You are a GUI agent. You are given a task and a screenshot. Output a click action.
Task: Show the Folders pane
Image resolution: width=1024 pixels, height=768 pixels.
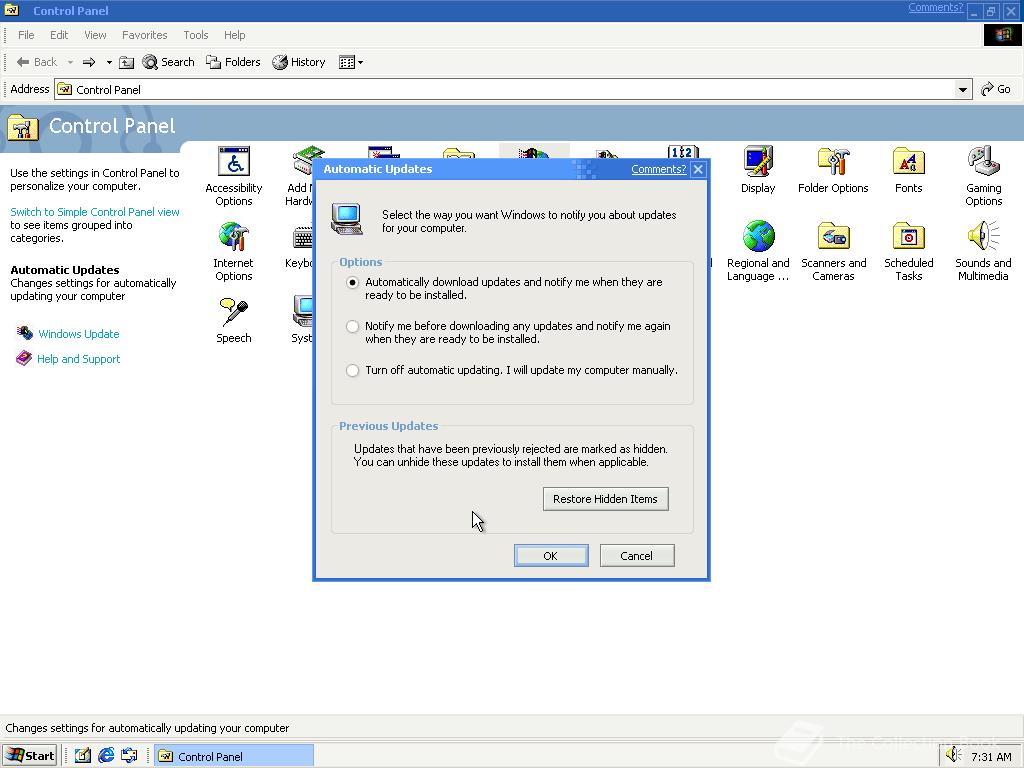[x=233, y=62]
